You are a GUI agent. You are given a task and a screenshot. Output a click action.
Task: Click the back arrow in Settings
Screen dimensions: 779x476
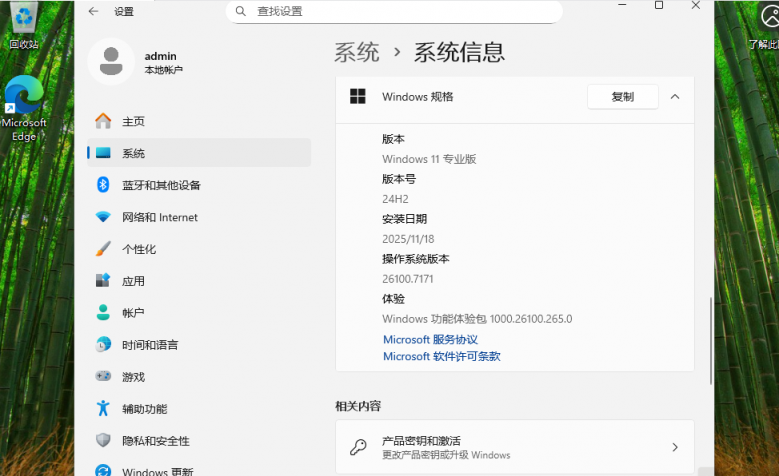tap(93, 11)
